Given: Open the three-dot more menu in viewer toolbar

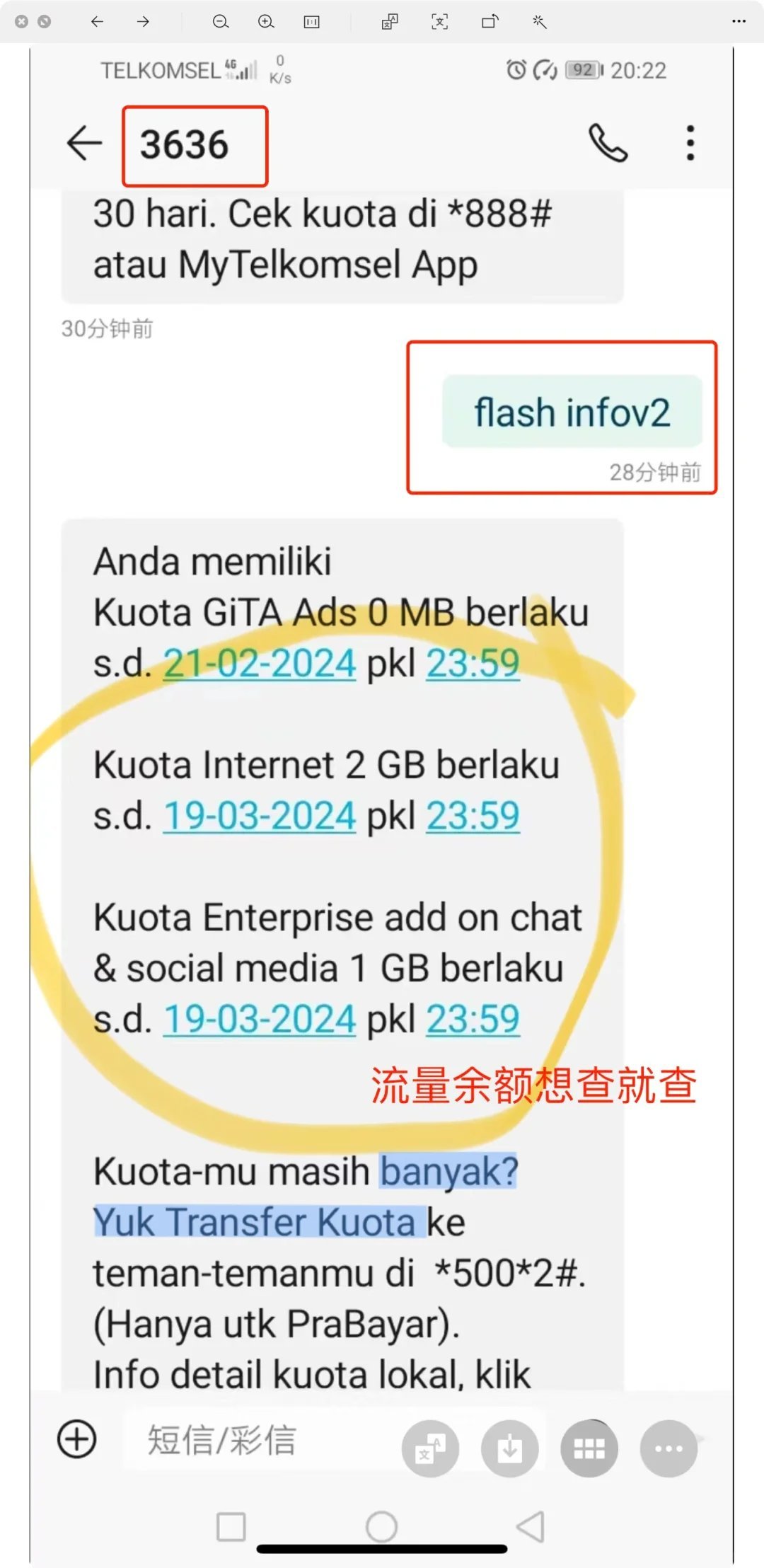Looking at the screenshot, I should tap(739, 21).
